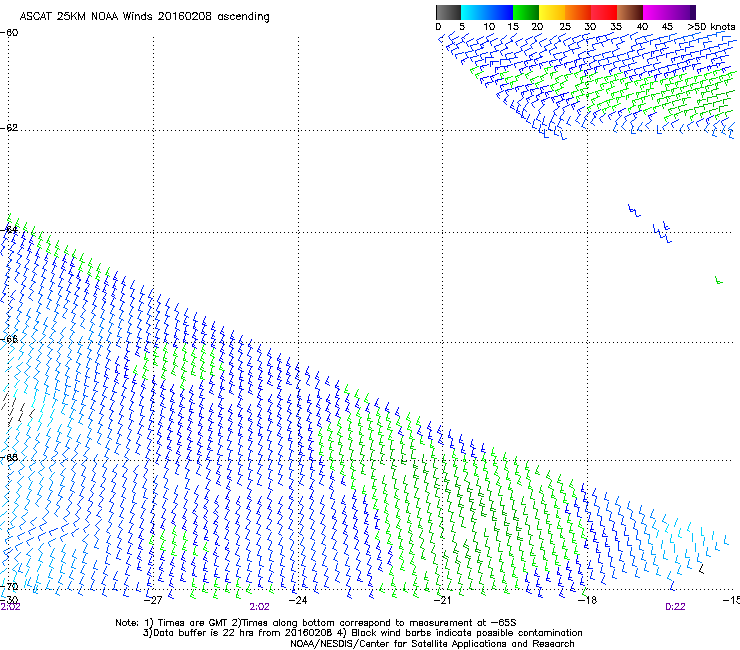
Task: Click the purple 0:22 time stamp
Action: point(675,607)
